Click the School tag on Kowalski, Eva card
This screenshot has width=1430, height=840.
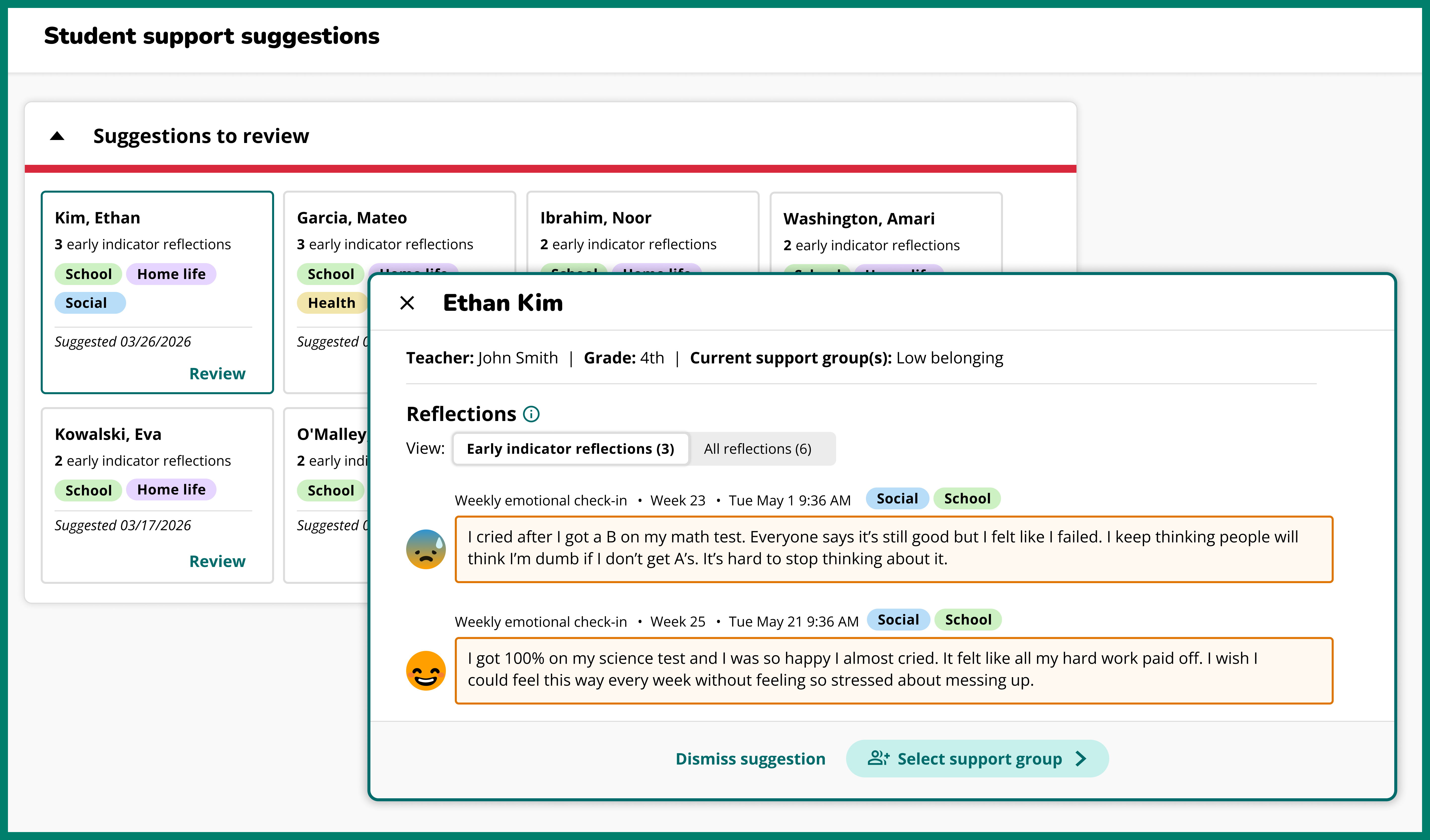89,490
